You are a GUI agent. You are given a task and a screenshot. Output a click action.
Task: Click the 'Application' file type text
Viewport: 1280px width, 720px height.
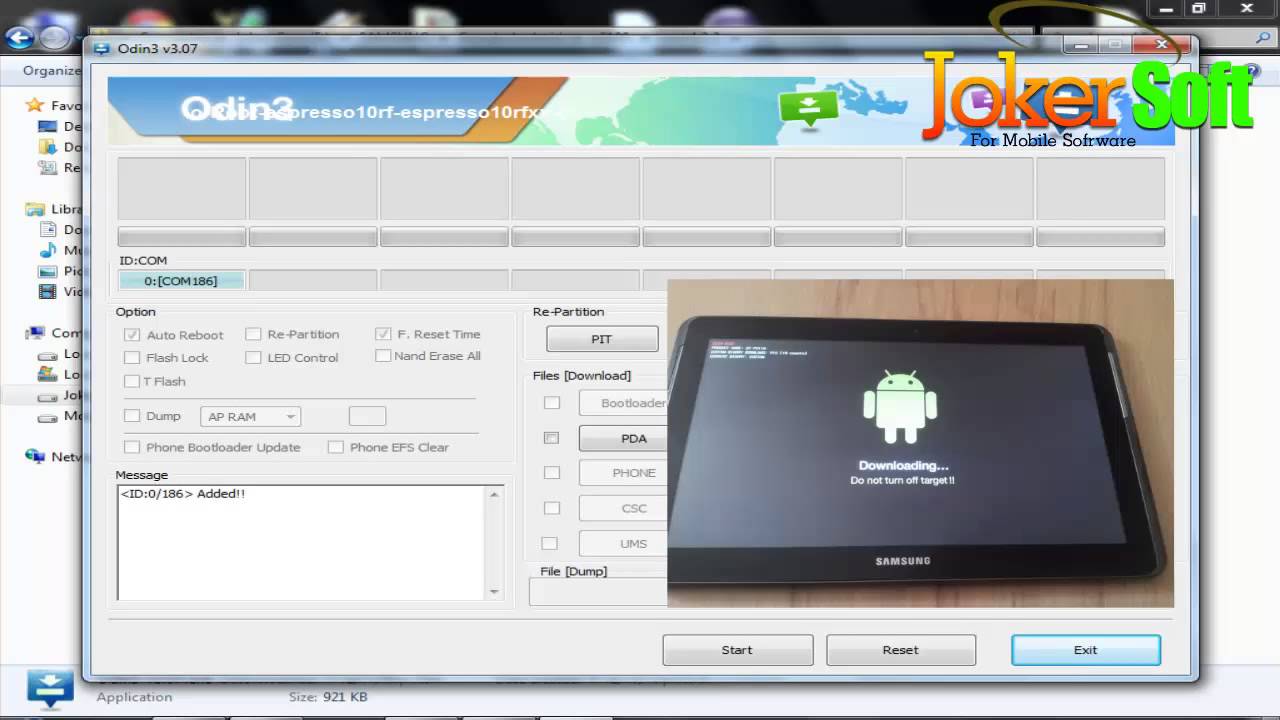point(134,697)
